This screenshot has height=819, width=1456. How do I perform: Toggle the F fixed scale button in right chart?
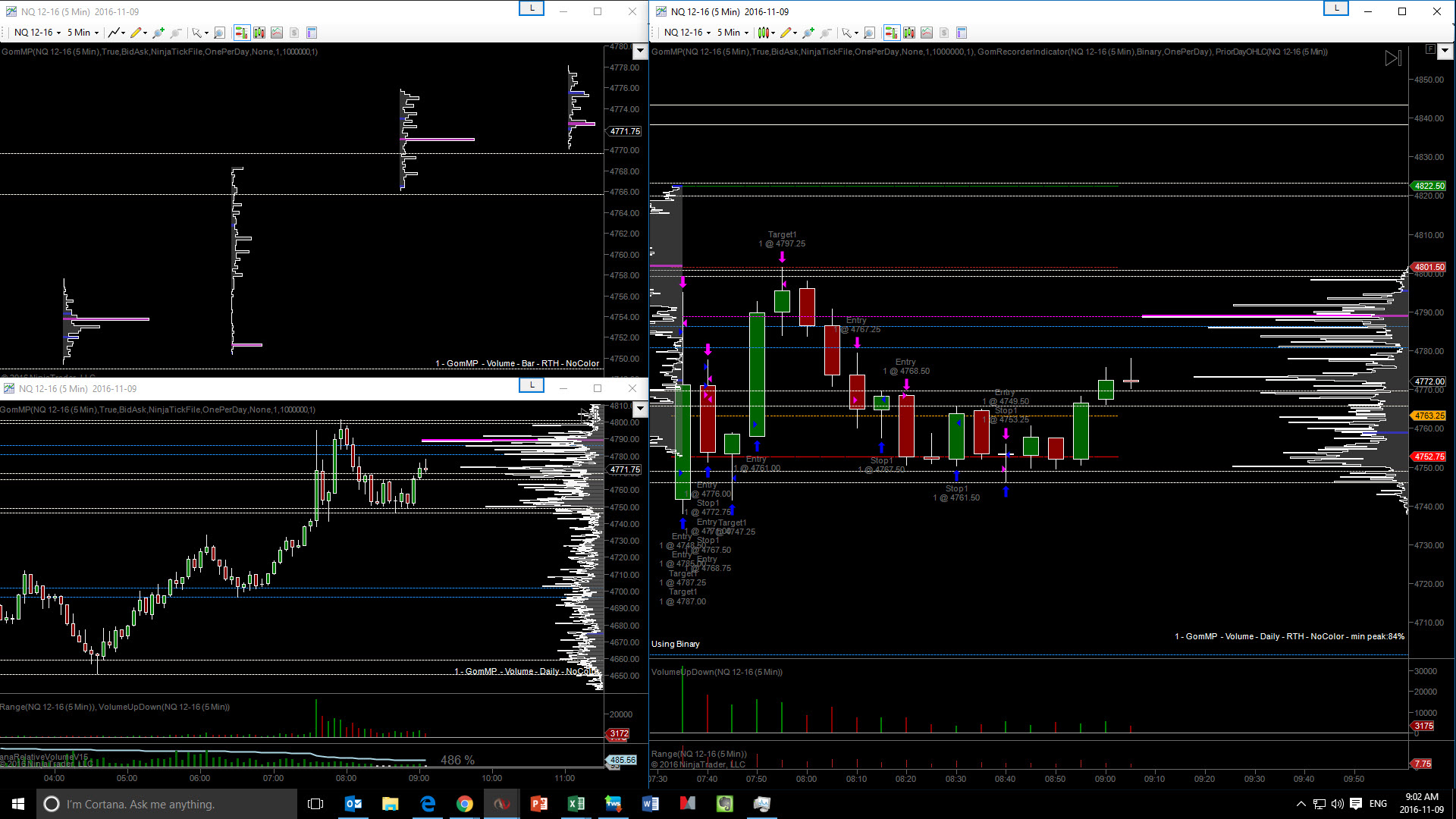pos(1430,49)
